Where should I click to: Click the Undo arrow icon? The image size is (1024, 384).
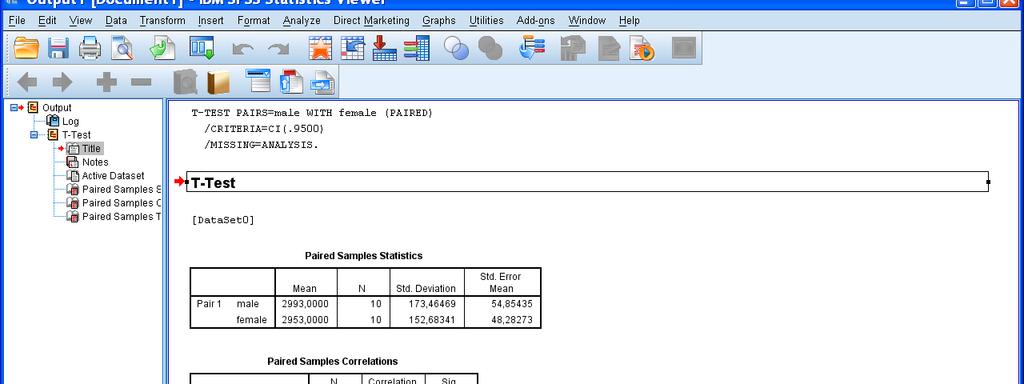coord(243,49)
